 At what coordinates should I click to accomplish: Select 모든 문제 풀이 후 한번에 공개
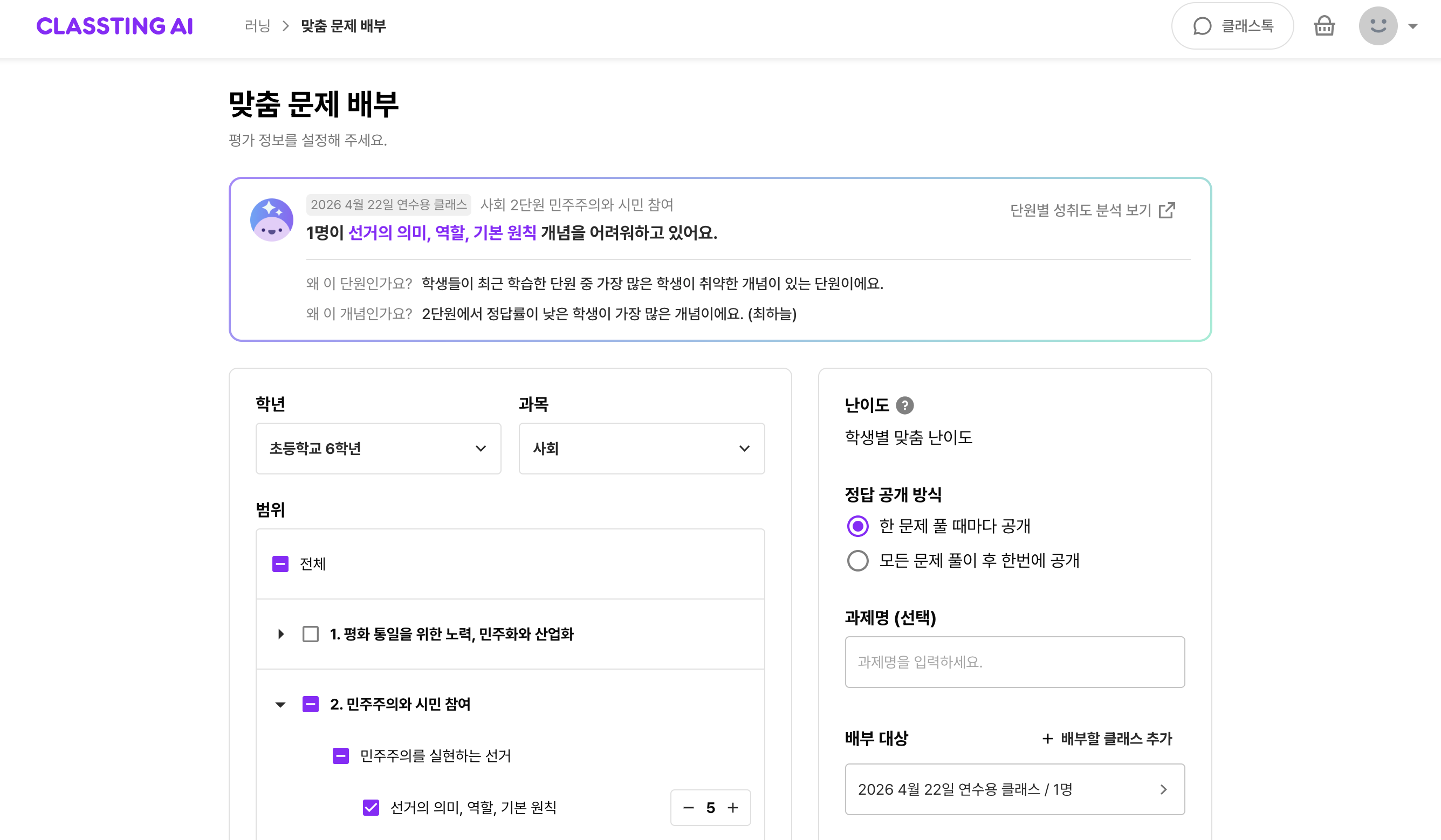[x=857, y=561]
